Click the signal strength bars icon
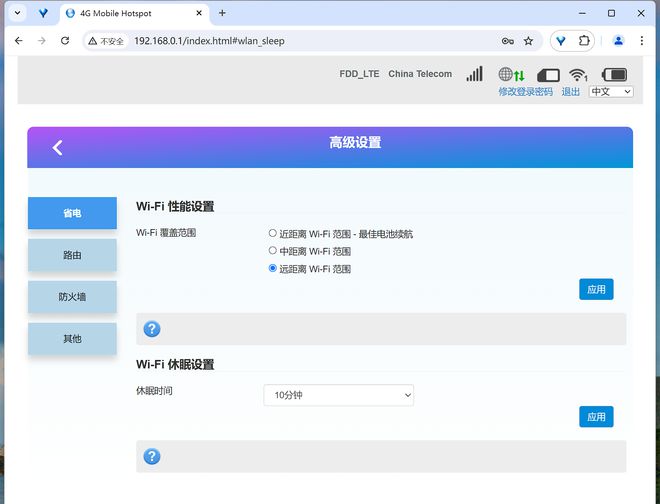The width and height of the screenshot is (660, 504). pos(474,74)
